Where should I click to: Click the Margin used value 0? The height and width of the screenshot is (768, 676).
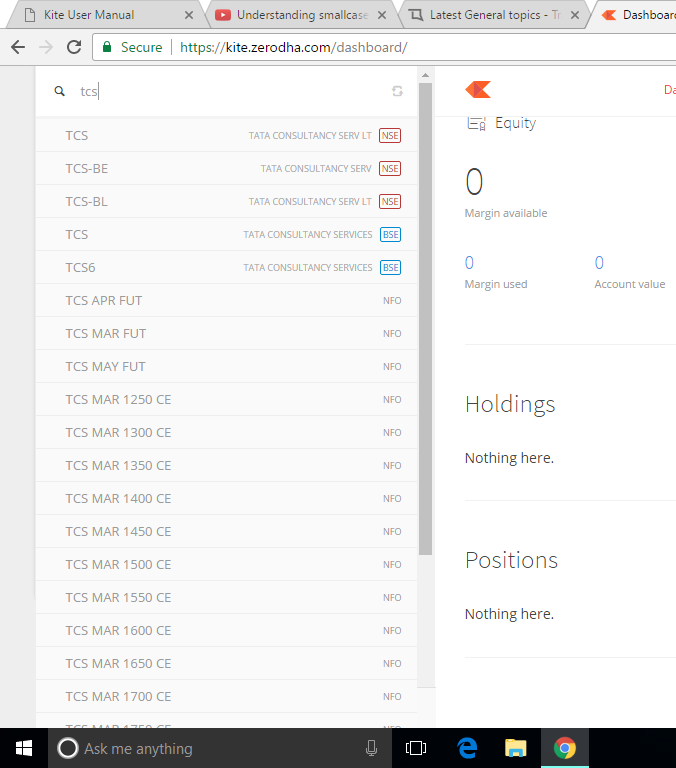pyautogui.click(x=469, y=263)
